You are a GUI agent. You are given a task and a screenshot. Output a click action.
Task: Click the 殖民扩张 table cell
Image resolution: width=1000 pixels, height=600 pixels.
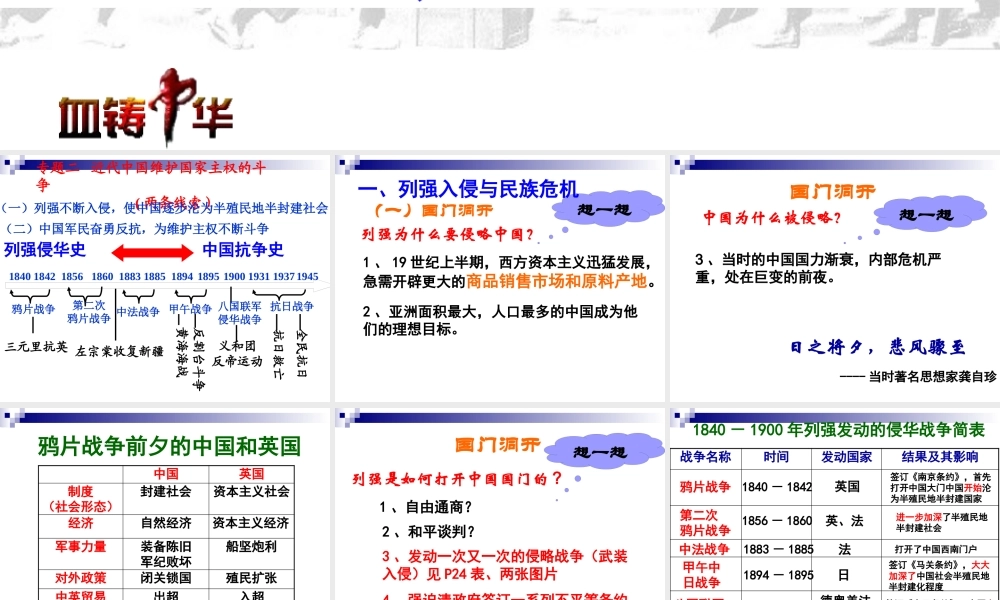coord(251,578)
